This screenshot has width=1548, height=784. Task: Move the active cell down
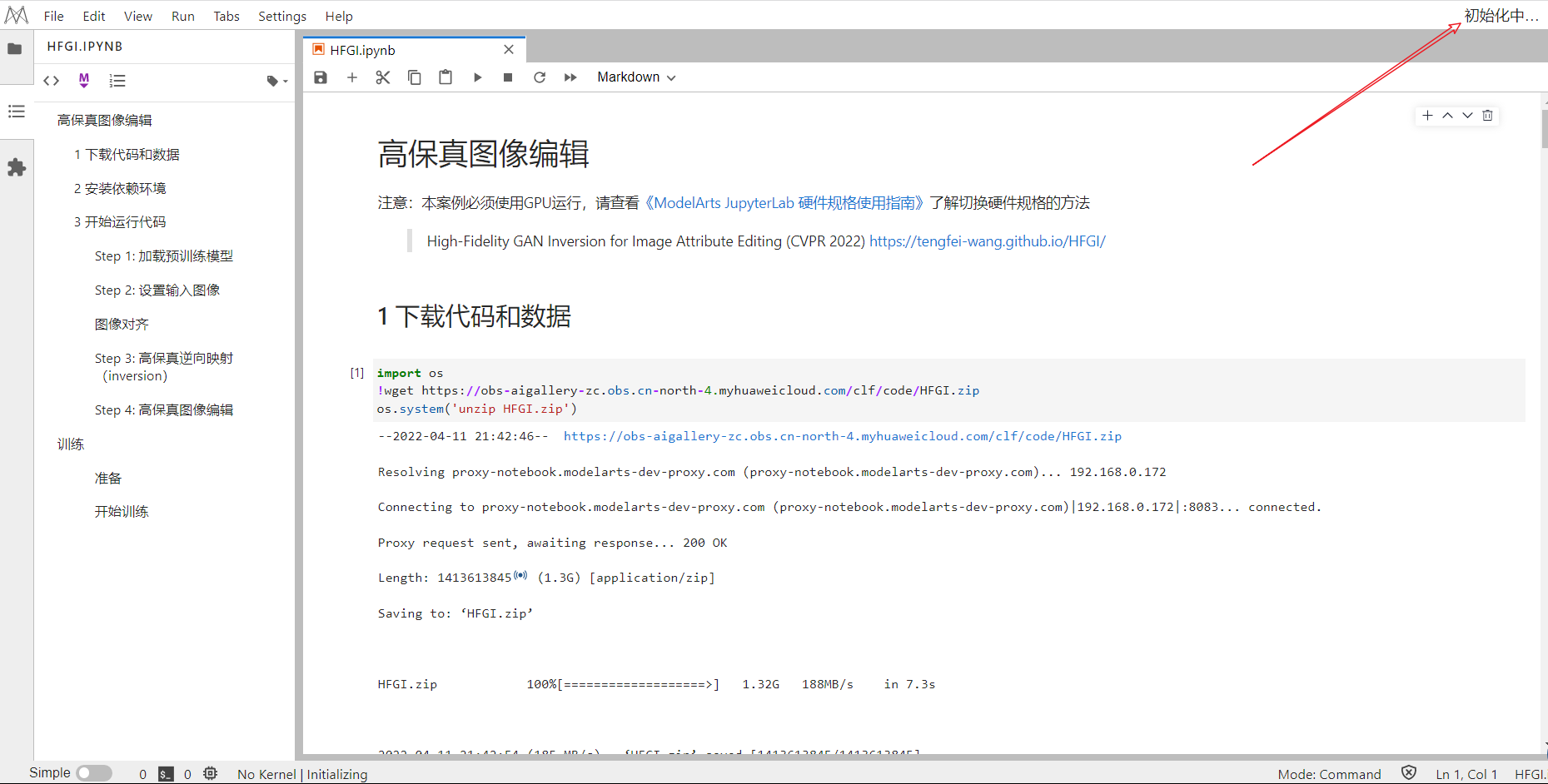1467,116
